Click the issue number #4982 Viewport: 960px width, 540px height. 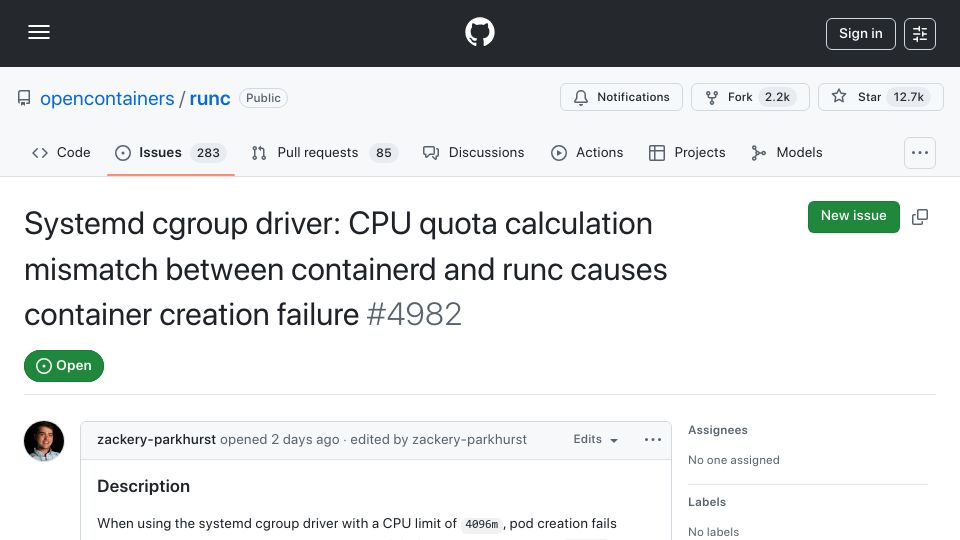tap(414, 315)
